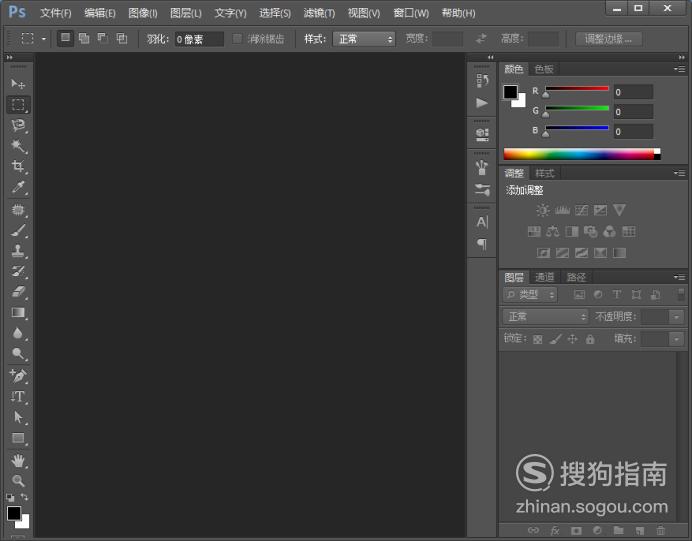Image resolution: width=692 pixels, height=541 pixels.
Task: Select the Move tool
Action: 18,84
